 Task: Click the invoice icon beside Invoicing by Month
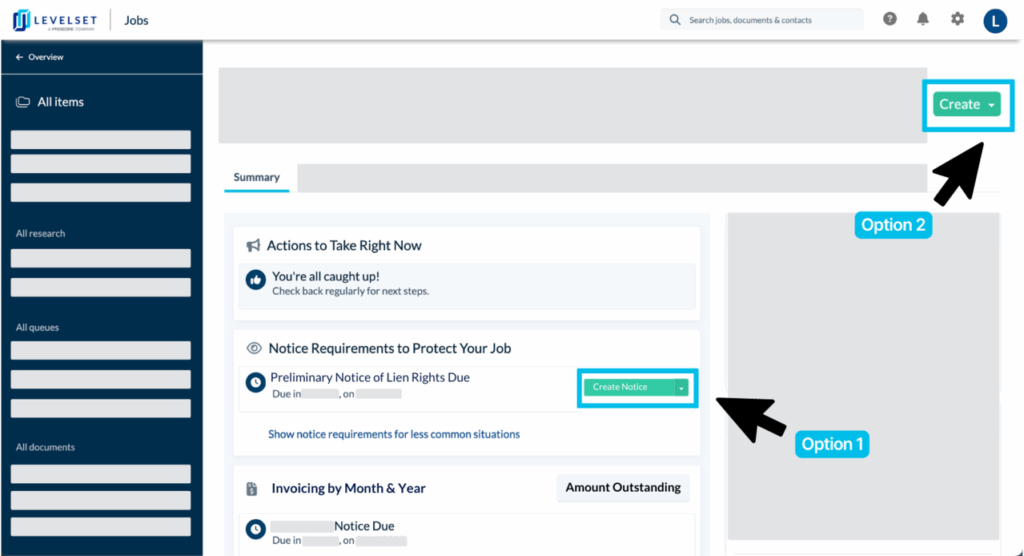[253, 489]
